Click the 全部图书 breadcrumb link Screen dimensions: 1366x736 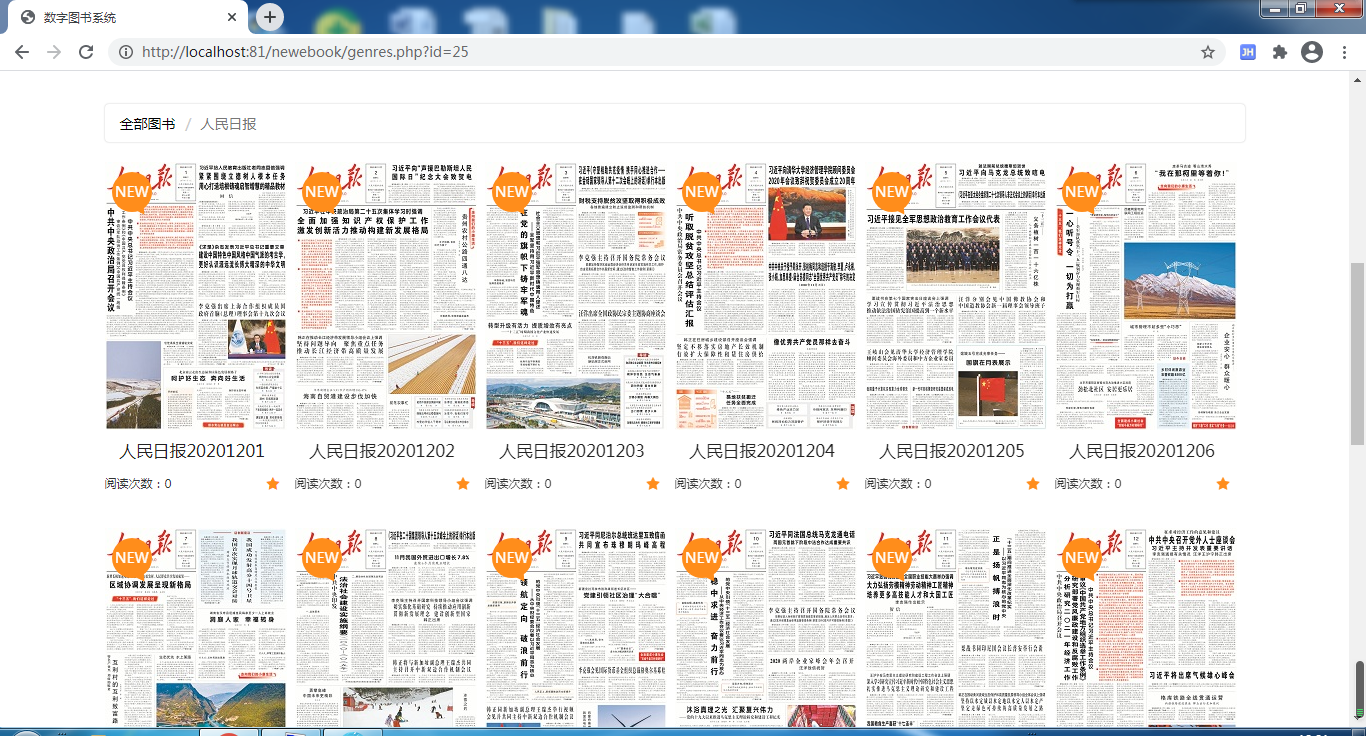[147, 124]
